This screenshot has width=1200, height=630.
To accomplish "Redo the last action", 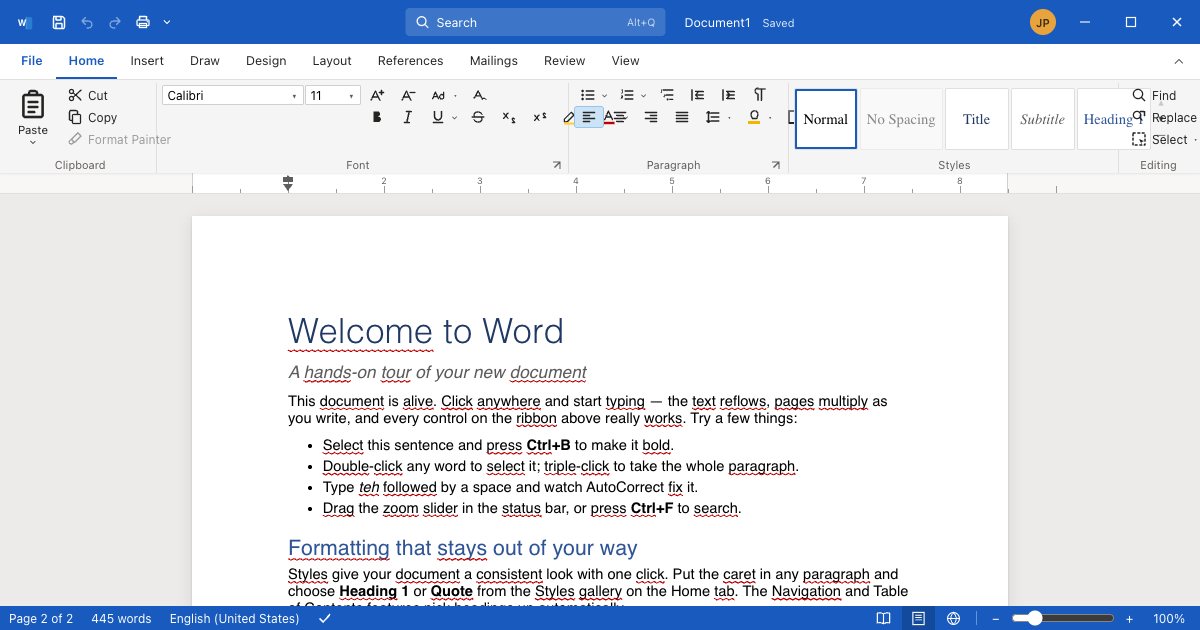I will point(115,22).
